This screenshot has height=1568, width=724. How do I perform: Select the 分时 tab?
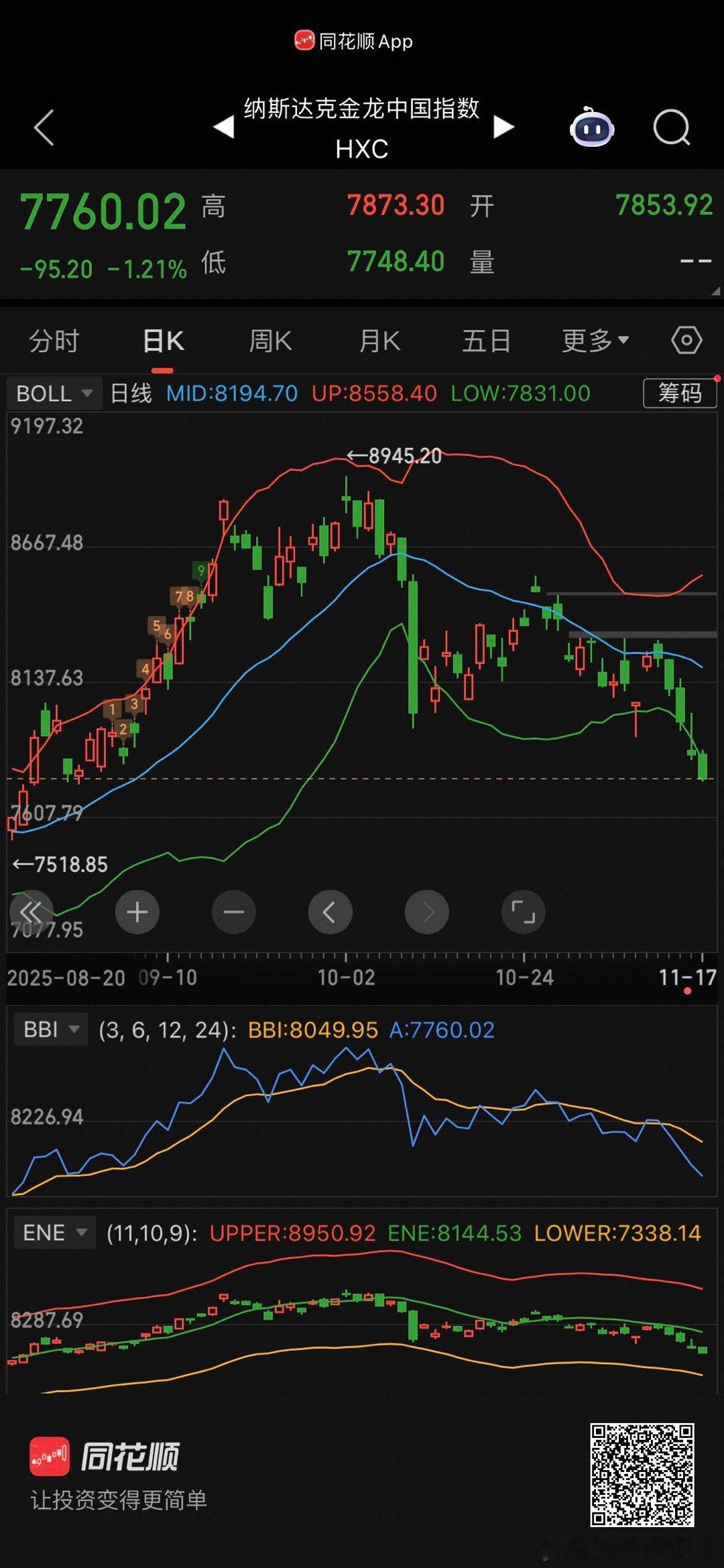tap(54, 341)
